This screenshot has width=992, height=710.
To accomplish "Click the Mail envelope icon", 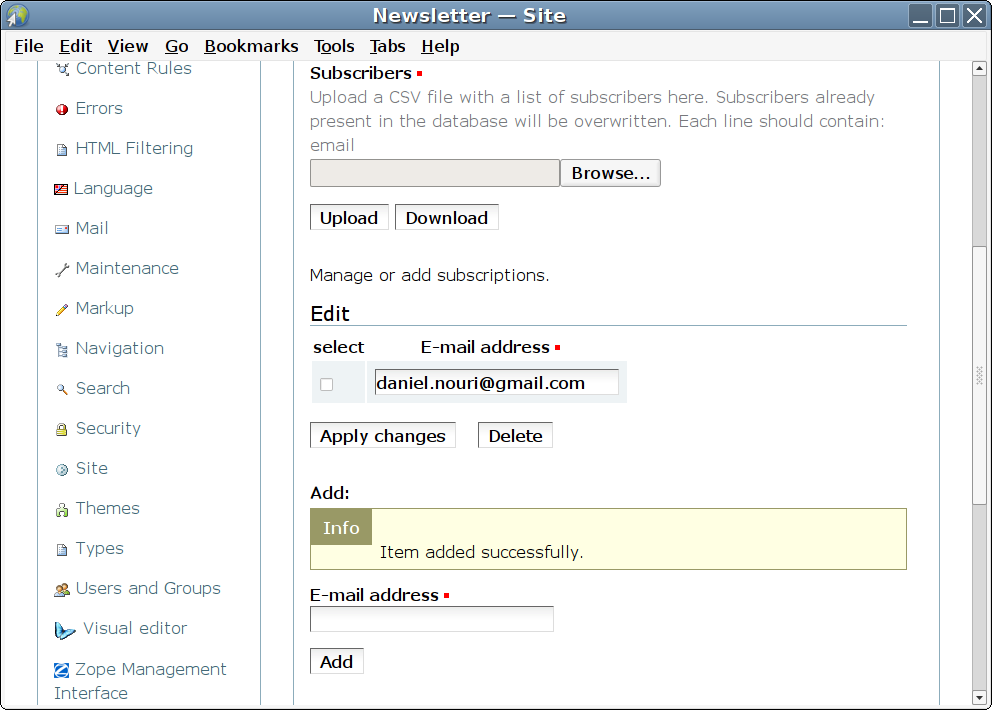I will [x=62, y=229].
